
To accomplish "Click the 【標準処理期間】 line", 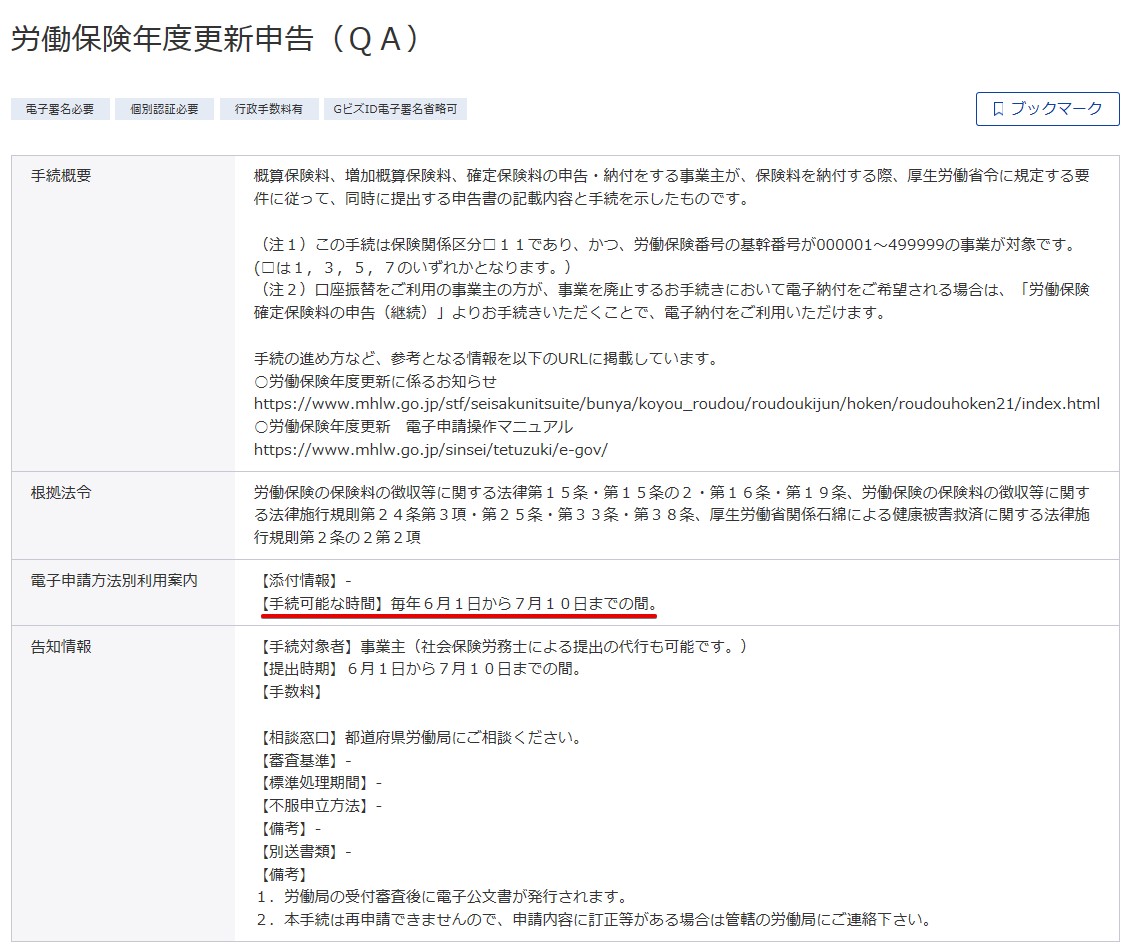I will point(320,783).
